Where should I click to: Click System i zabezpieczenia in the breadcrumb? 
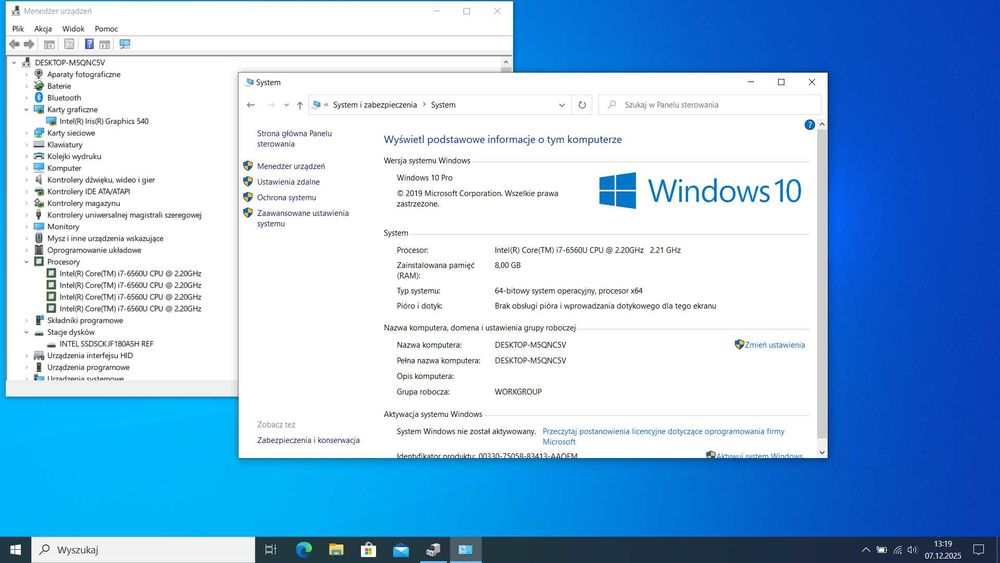click(x=374, y=105)
